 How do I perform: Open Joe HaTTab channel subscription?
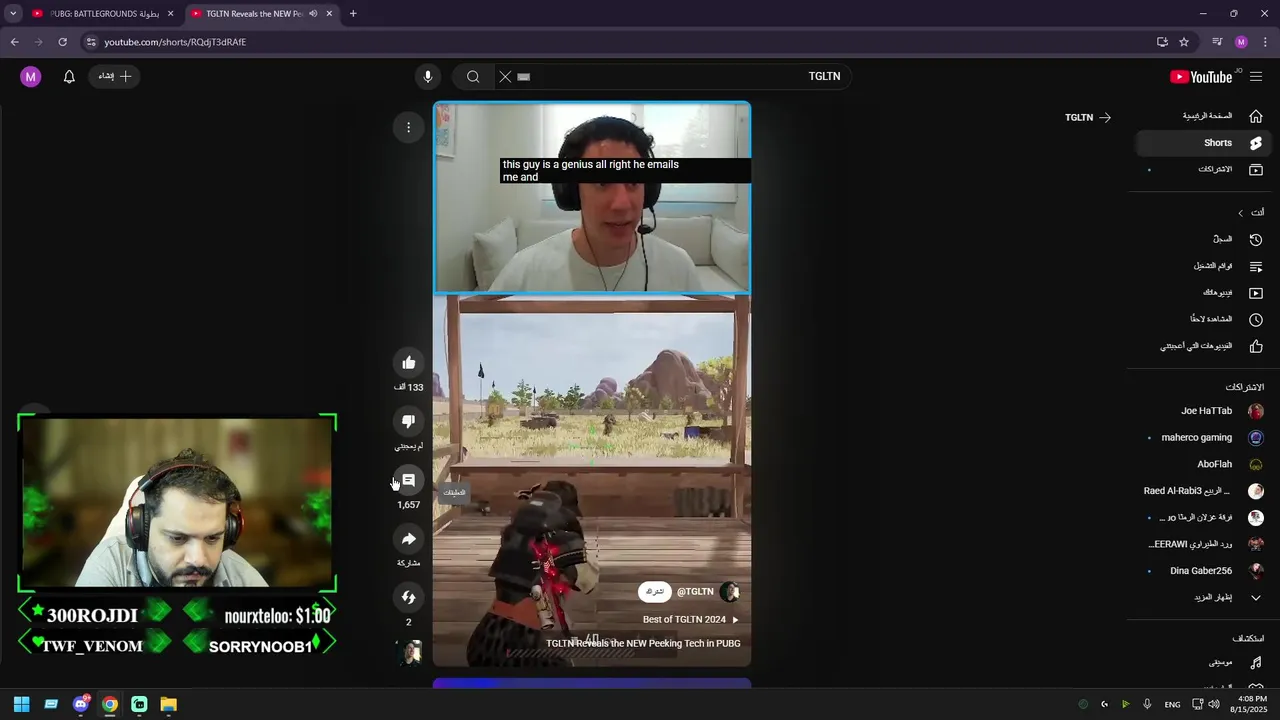(1202, 411)
